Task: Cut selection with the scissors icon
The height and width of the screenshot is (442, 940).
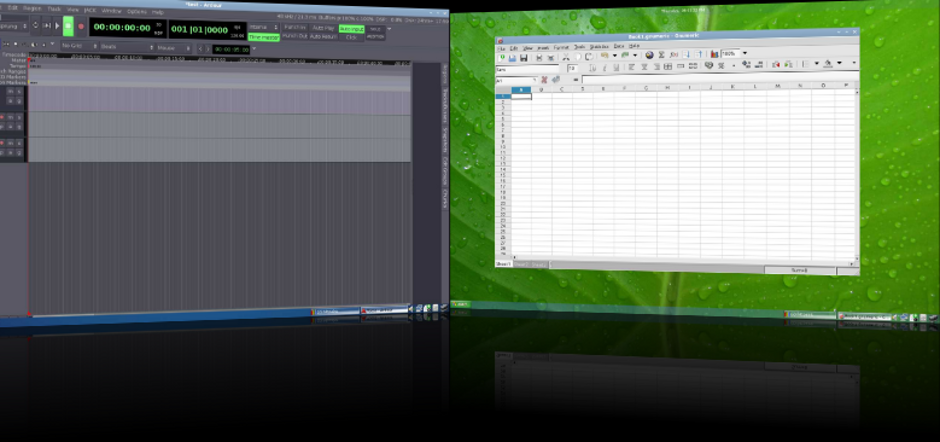Action: tap(566, 57)
